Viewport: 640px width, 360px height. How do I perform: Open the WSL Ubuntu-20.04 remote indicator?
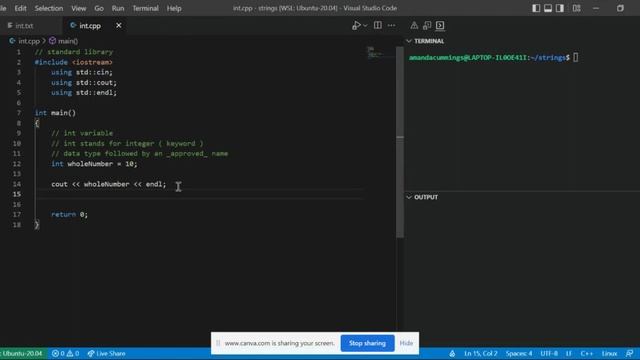[x=22, y=353]
